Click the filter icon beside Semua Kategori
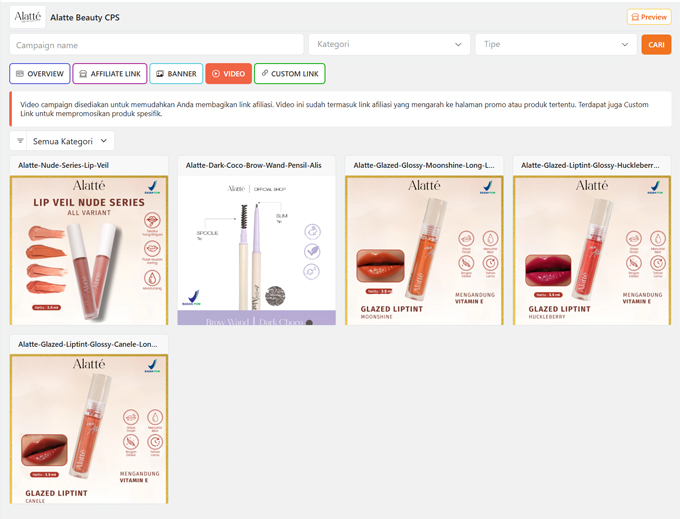 click(21, 142)
